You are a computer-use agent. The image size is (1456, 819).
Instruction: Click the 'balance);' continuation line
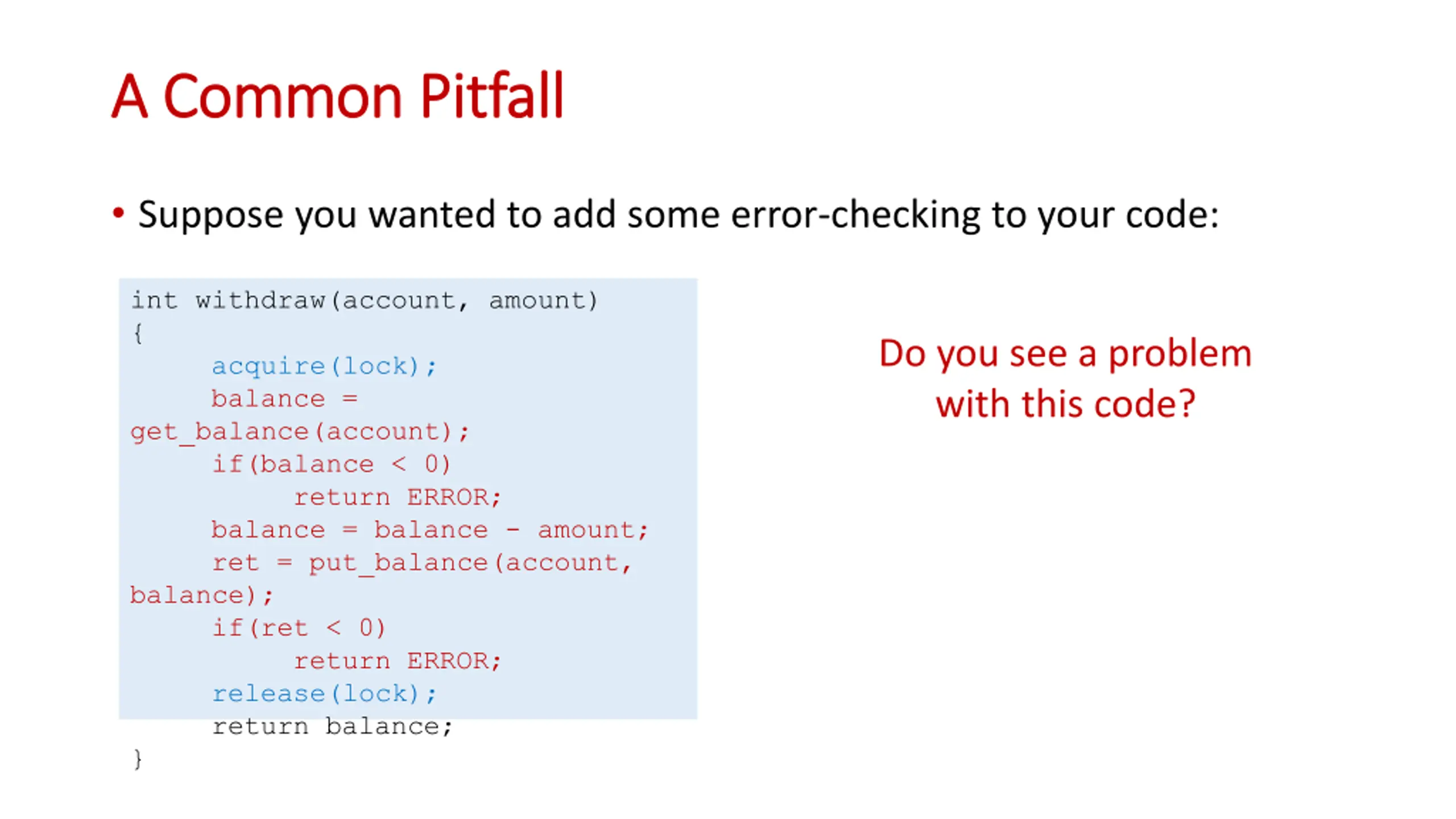click(202, 595)
